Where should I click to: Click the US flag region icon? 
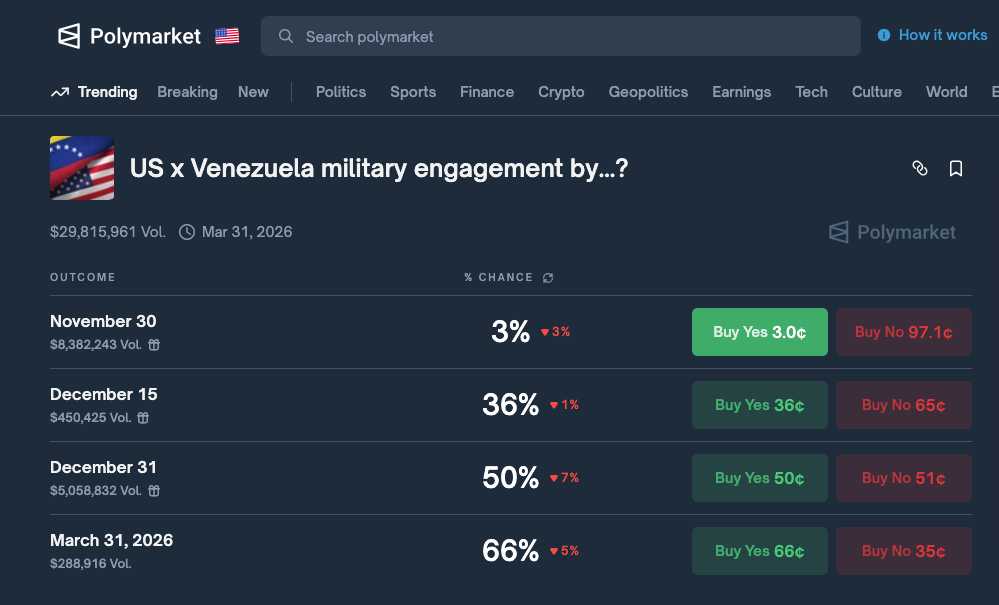click(x=227, y=37)
